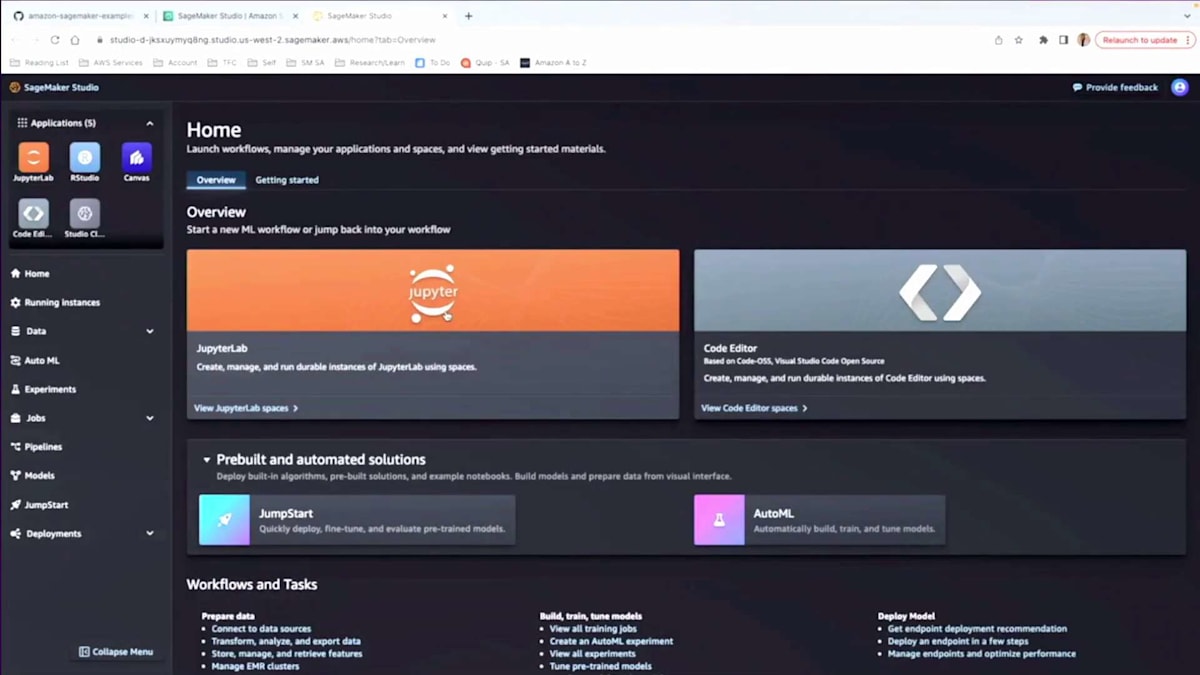Click Manage EMR clusters link
Screen dimensions: 1200x675
[x=255, y=666]
